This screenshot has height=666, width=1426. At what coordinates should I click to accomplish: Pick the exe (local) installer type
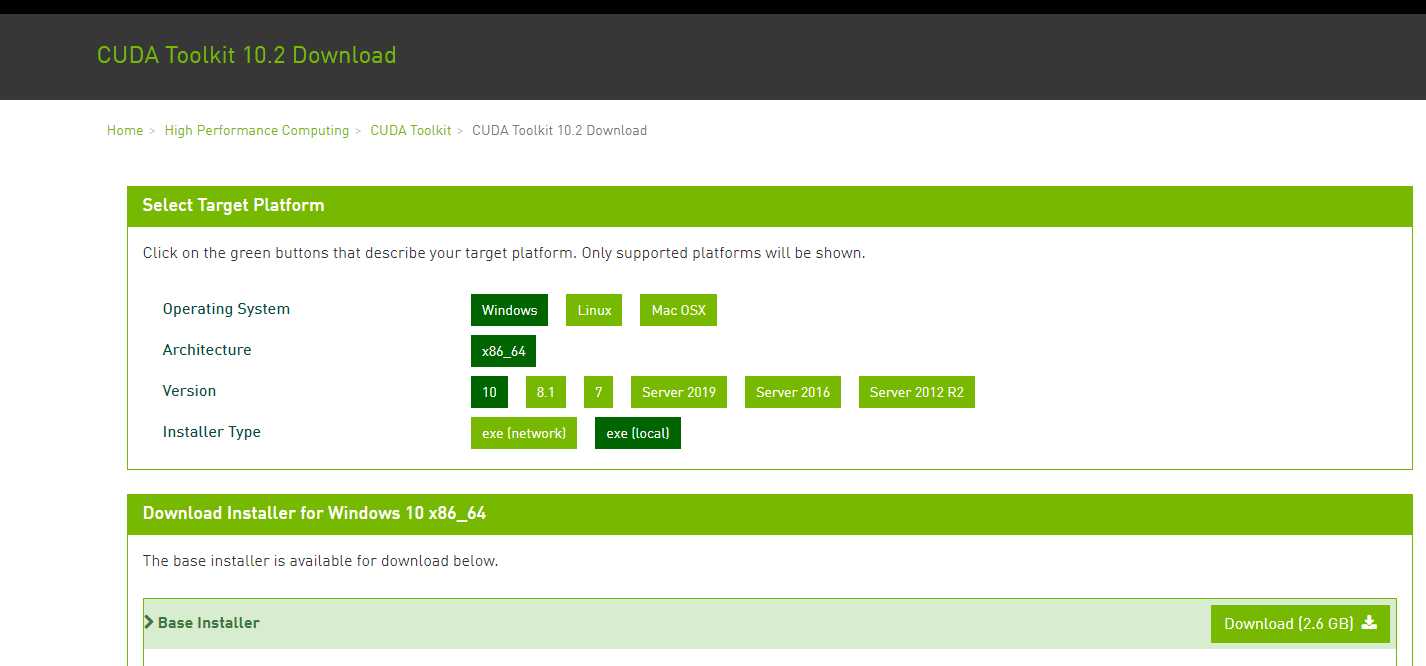point(638,433)
